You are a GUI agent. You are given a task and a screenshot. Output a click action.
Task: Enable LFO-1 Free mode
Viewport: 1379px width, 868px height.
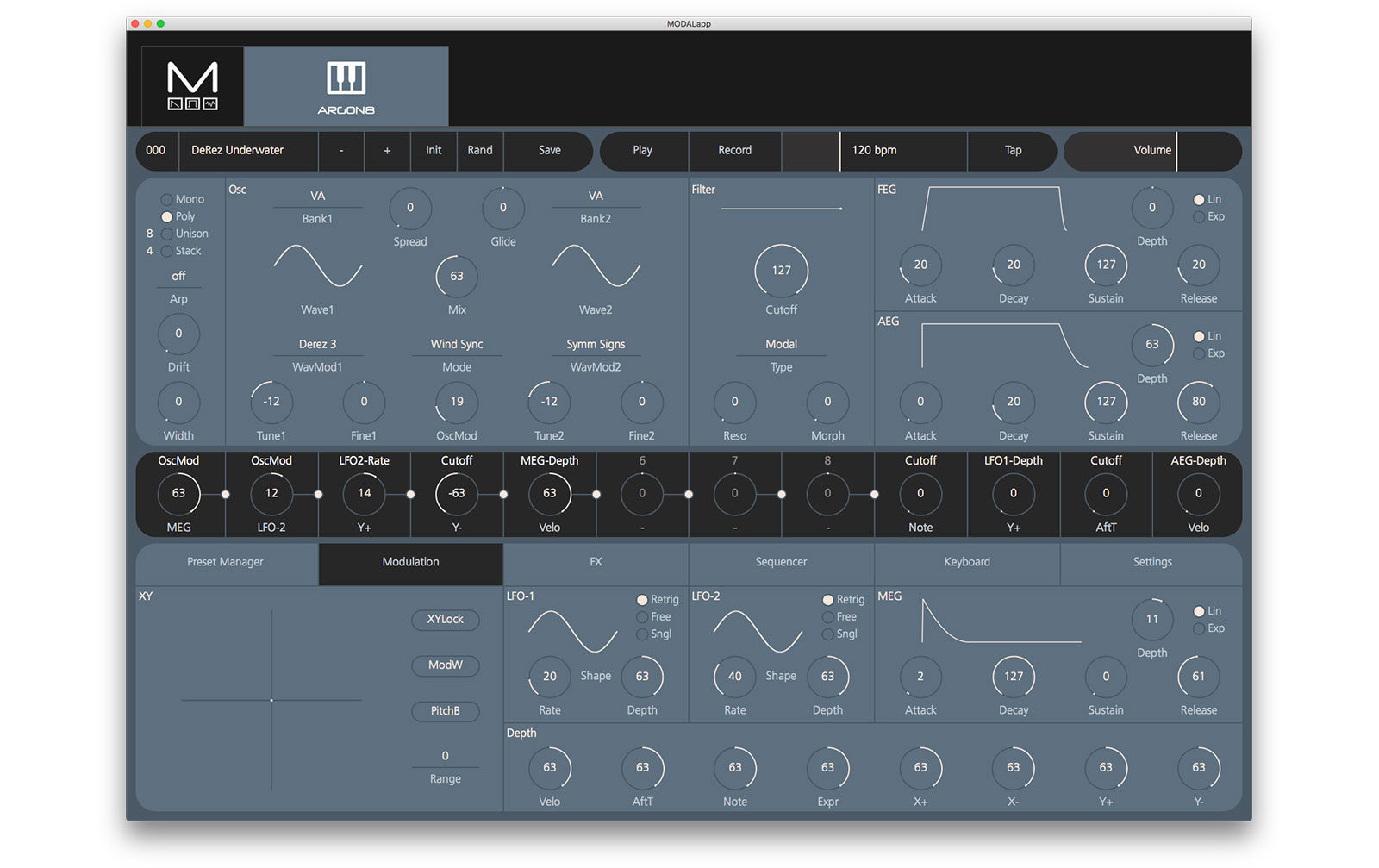654,616
